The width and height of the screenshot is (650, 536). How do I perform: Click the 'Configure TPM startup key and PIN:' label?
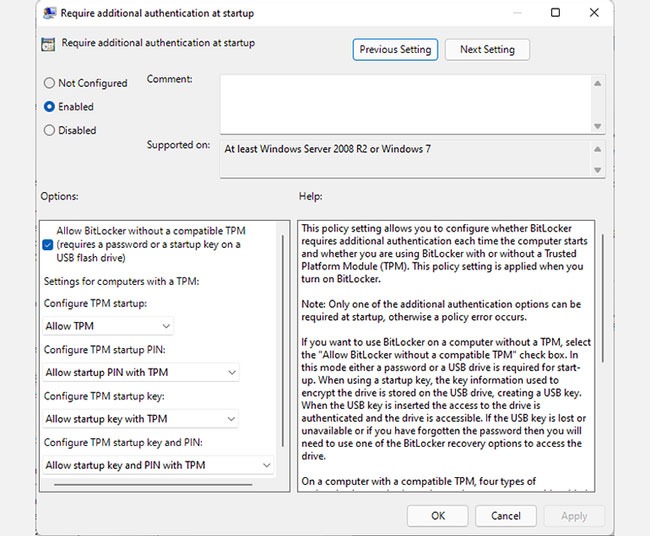tap(123, 443)
